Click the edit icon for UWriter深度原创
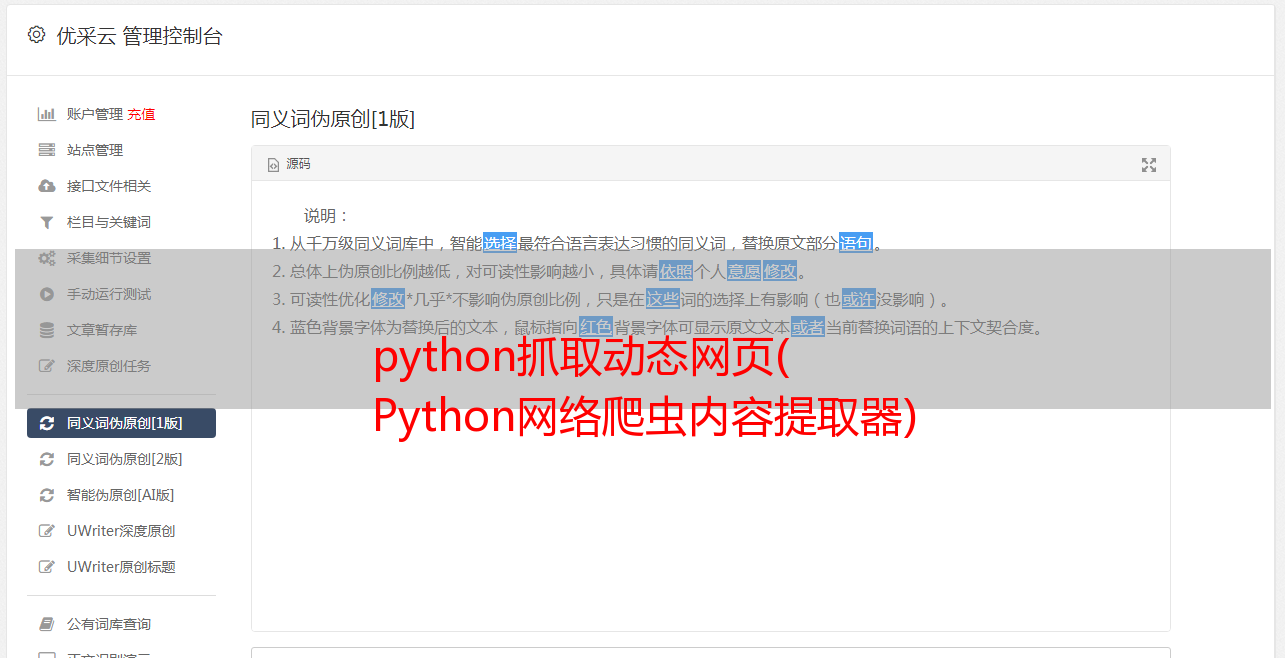 (x=46, y=531)
